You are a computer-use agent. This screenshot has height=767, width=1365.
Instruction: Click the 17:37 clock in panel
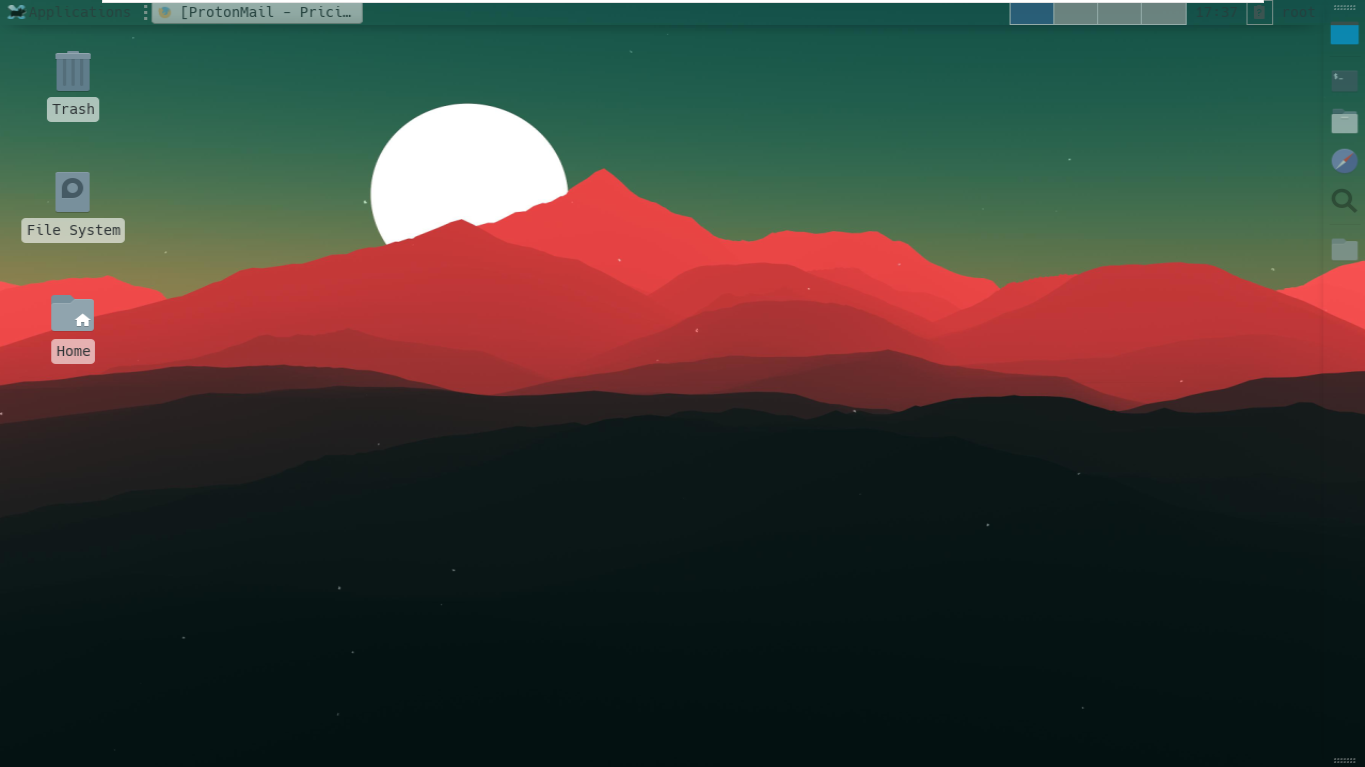[1216, 12]
